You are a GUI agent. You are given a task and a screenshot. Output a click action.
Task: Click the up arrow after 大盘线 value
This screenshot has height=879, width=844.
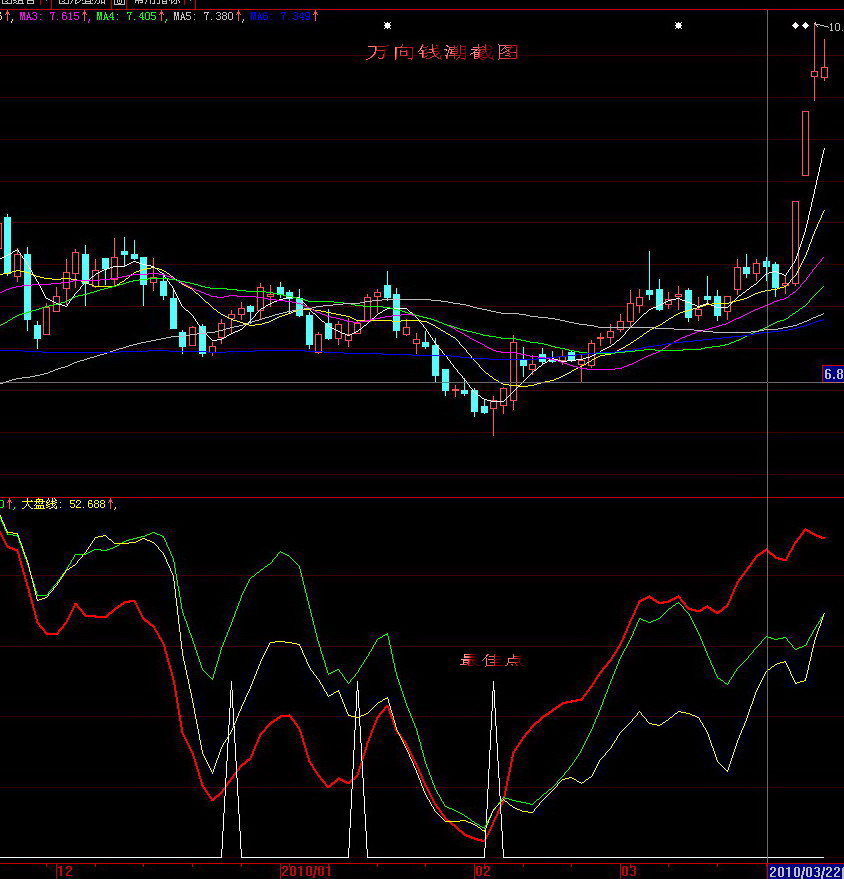[111, 504]
